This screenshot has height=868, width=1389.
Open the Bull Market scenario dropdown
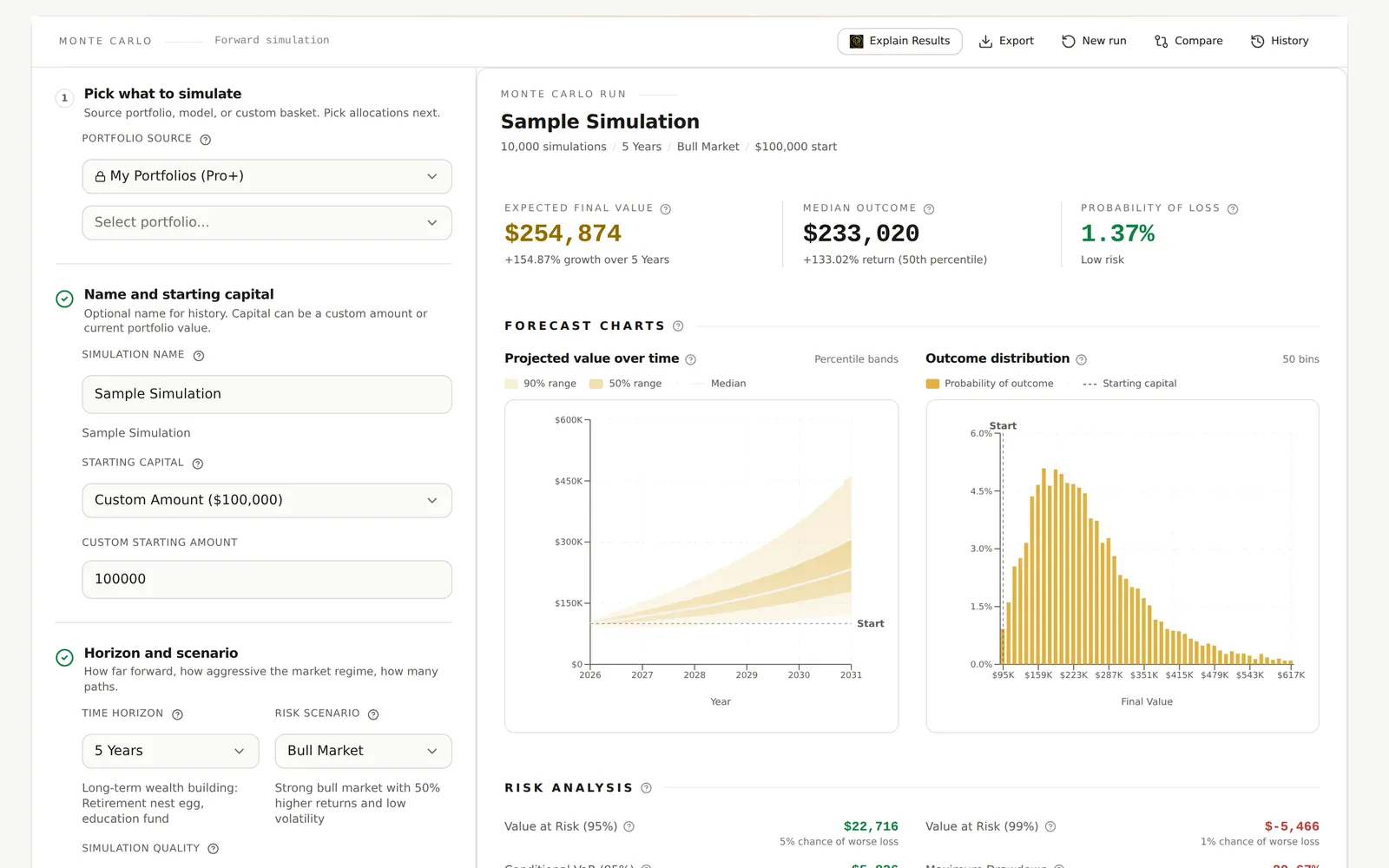(x=363, y=751)
